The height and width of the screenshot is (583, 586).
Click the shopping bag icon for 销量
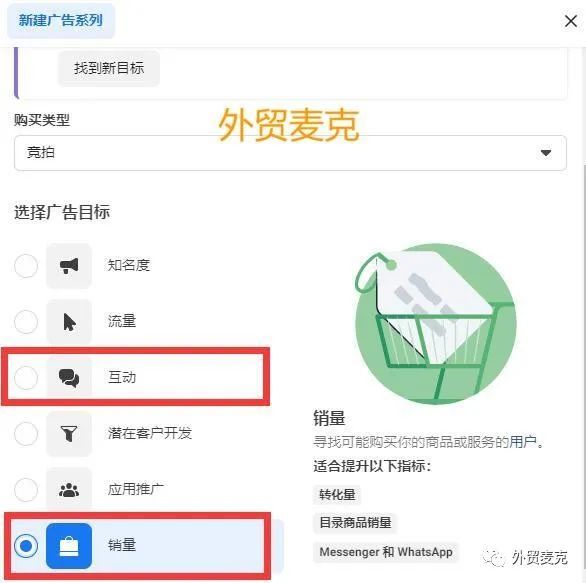click(69, 546)
